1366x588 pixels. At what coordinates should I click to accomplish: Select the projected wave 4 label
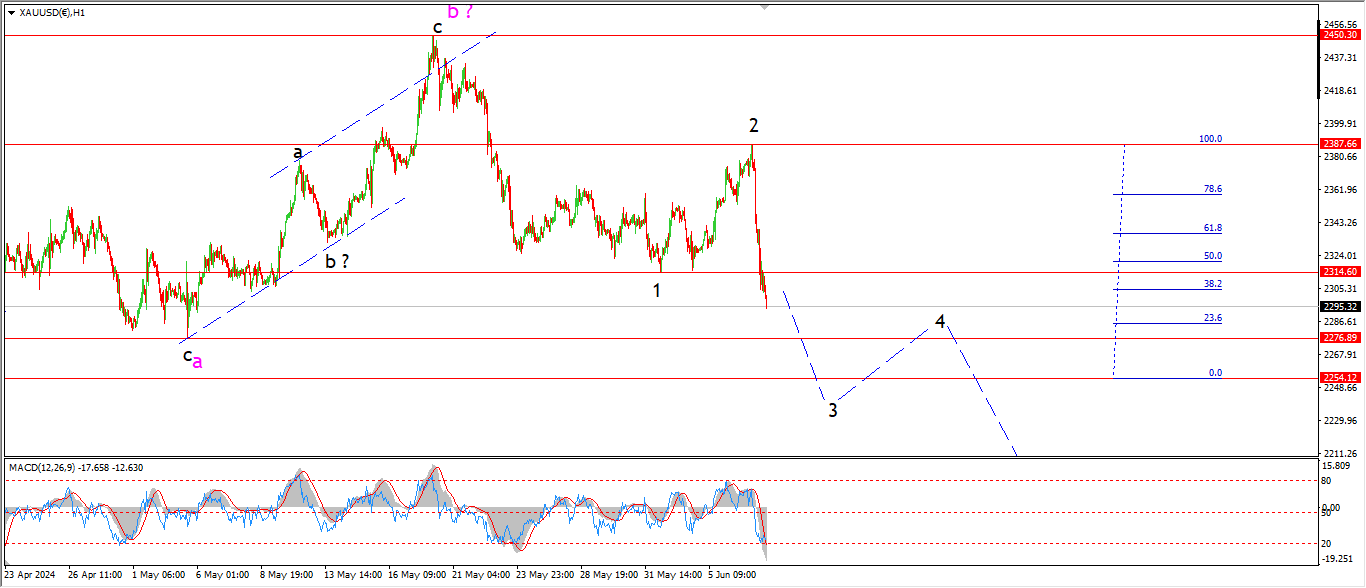tap(940, 321)
